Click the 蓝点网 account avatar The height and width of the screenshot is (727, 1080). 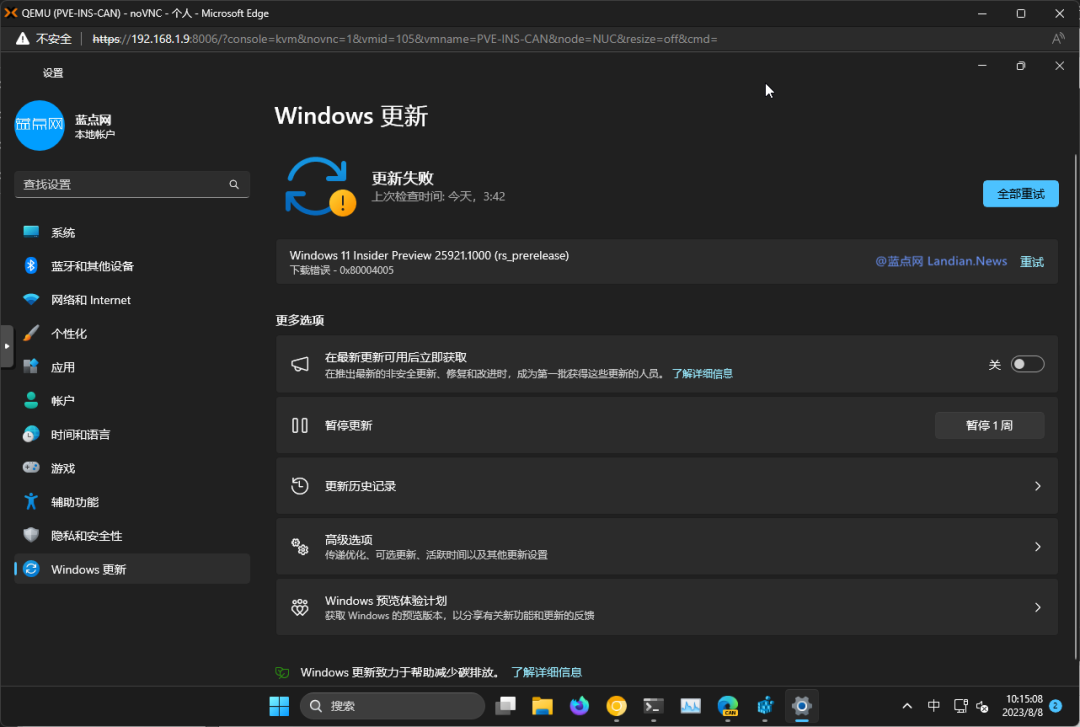[39, 125]
